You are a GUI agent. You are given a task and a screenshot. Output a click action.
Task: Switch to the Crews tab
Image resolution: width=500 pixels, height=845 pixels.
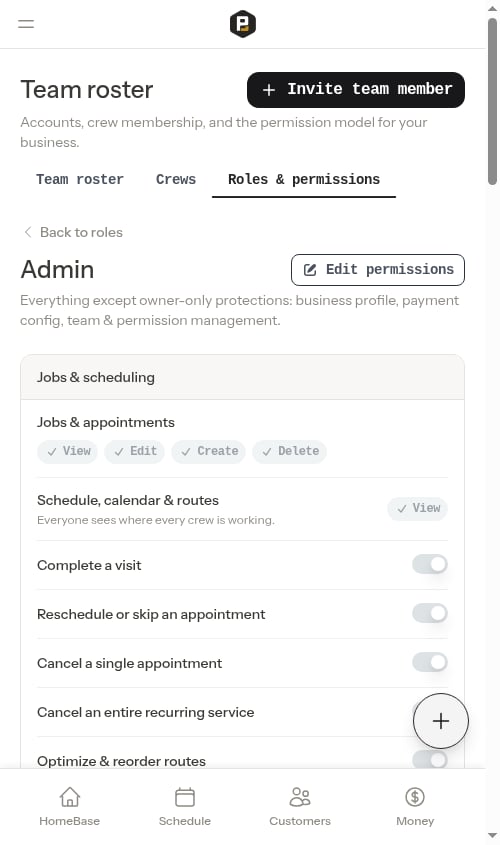click(x=176, y=179)
